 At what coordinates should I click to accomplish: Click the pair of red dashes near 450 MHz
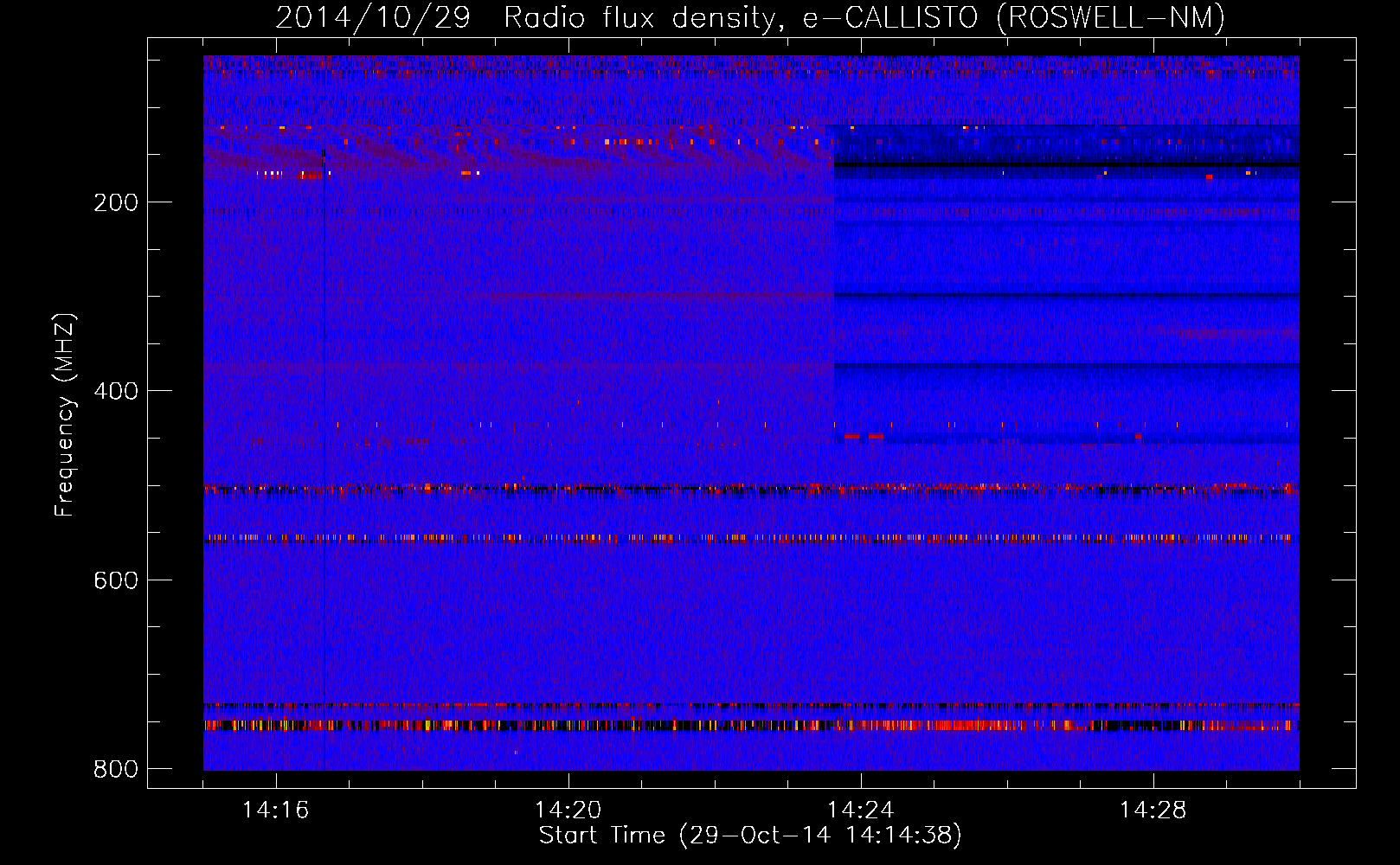(864, 437)
